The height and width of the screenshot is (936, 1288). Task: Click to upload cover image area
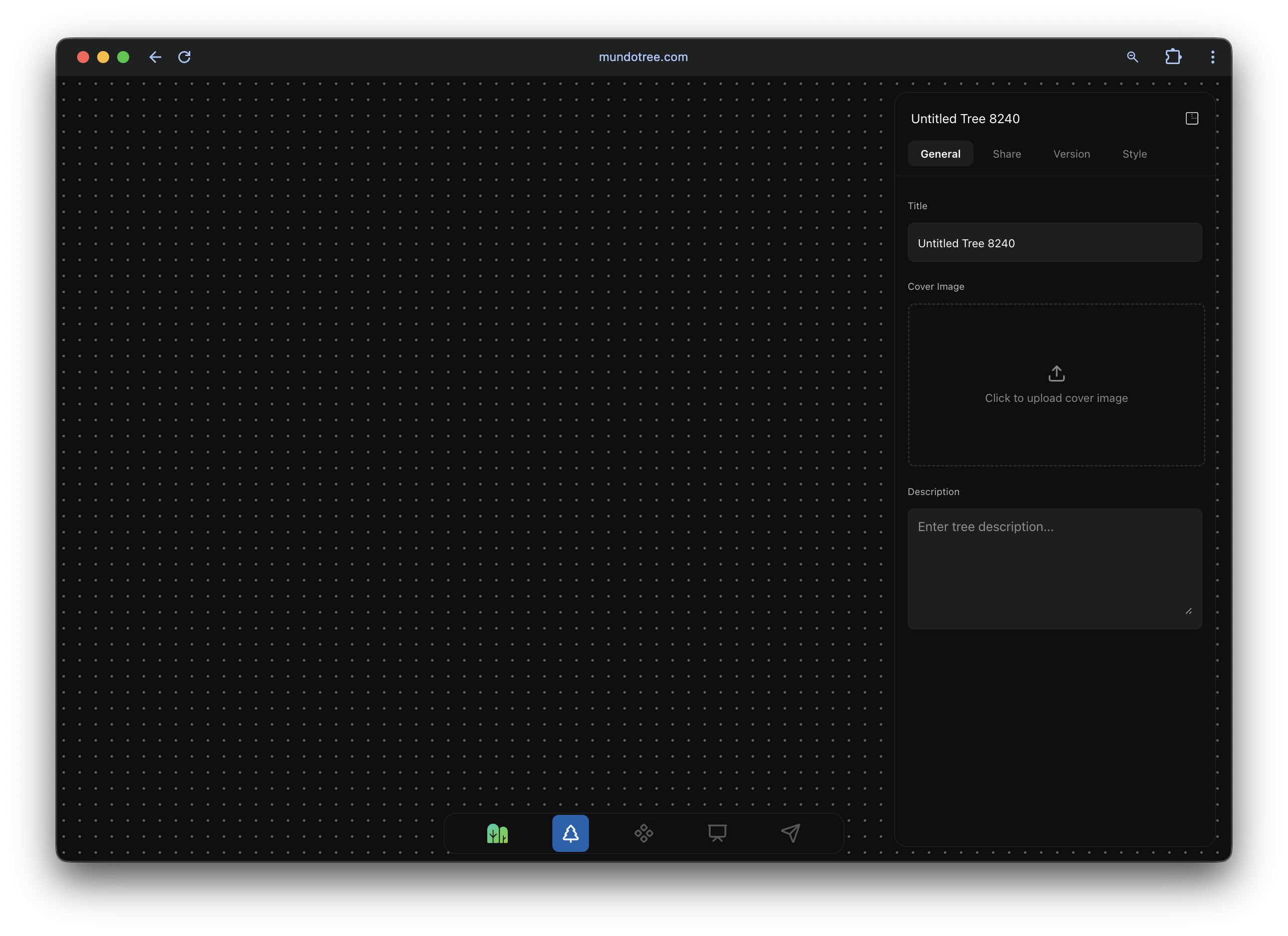pyautogui.click(x=1056, y=385)
